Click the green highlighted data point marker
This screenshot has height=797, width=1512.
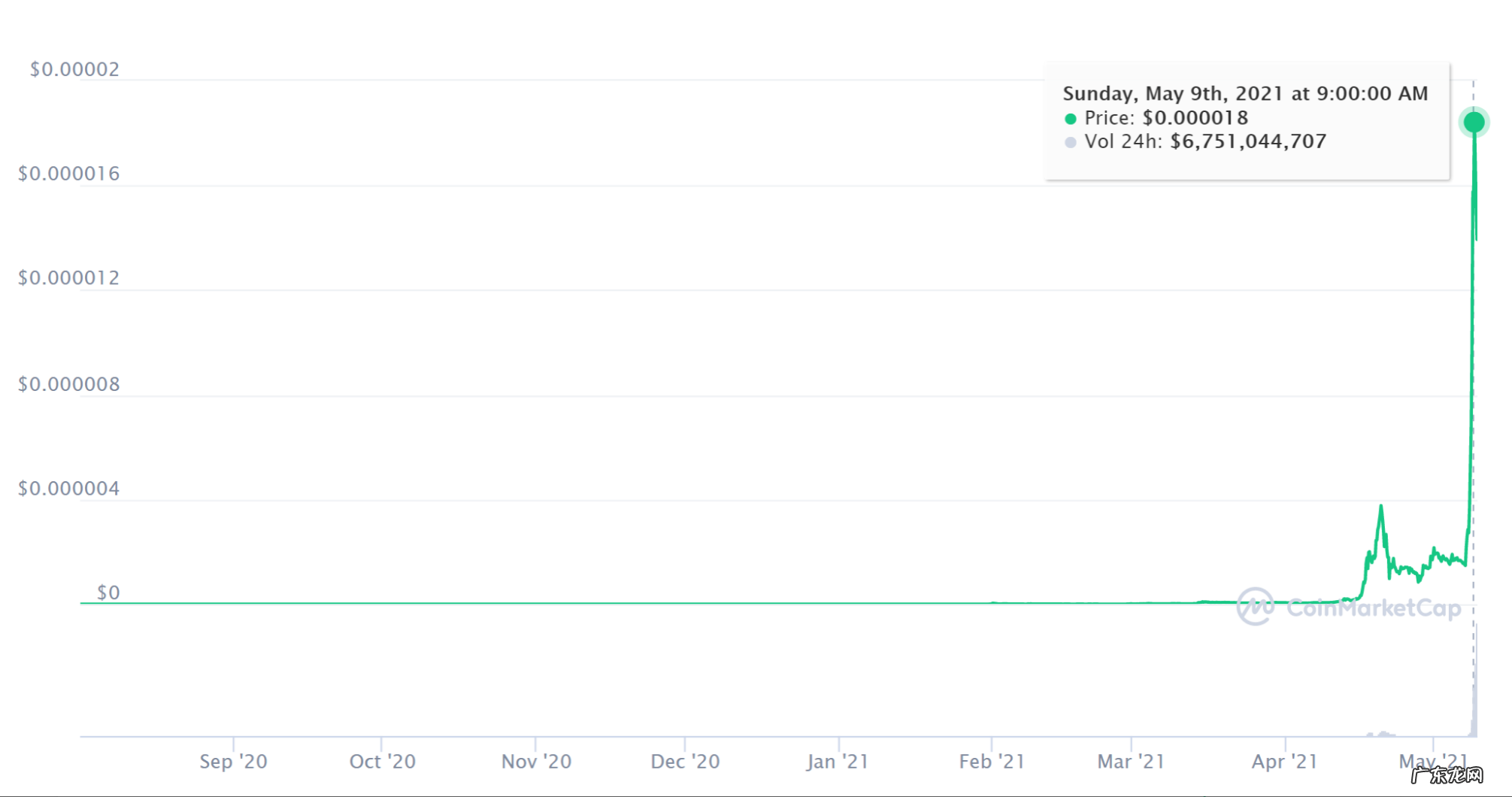(x=1474, y=122)
